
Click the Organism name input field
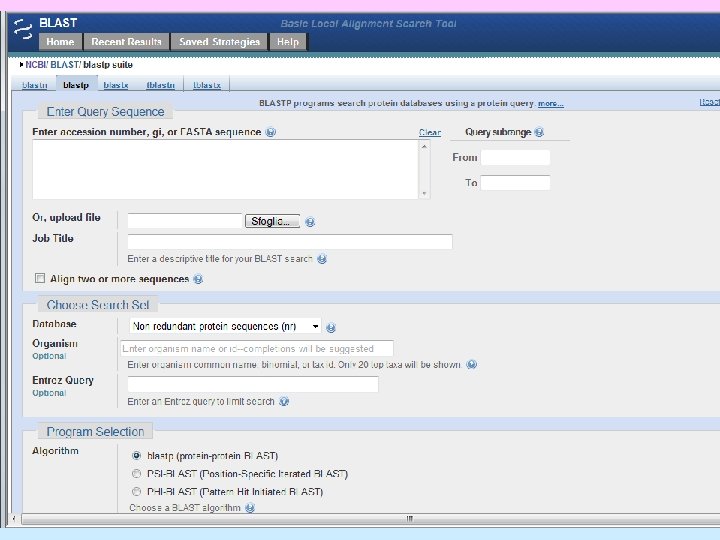[257, 349]
